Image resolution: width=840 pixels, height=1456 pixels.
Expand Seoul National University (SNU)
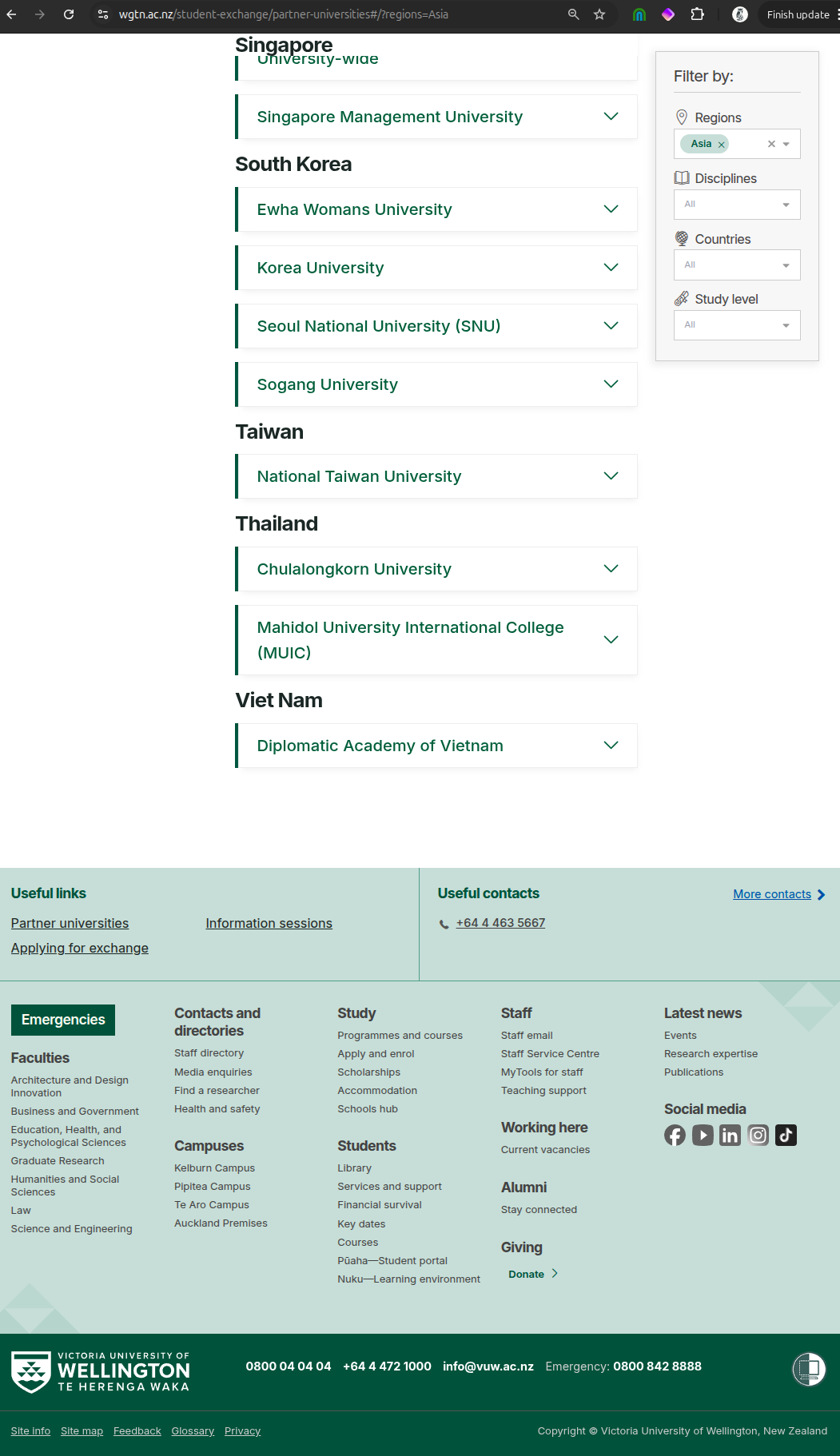pos(436,326)
